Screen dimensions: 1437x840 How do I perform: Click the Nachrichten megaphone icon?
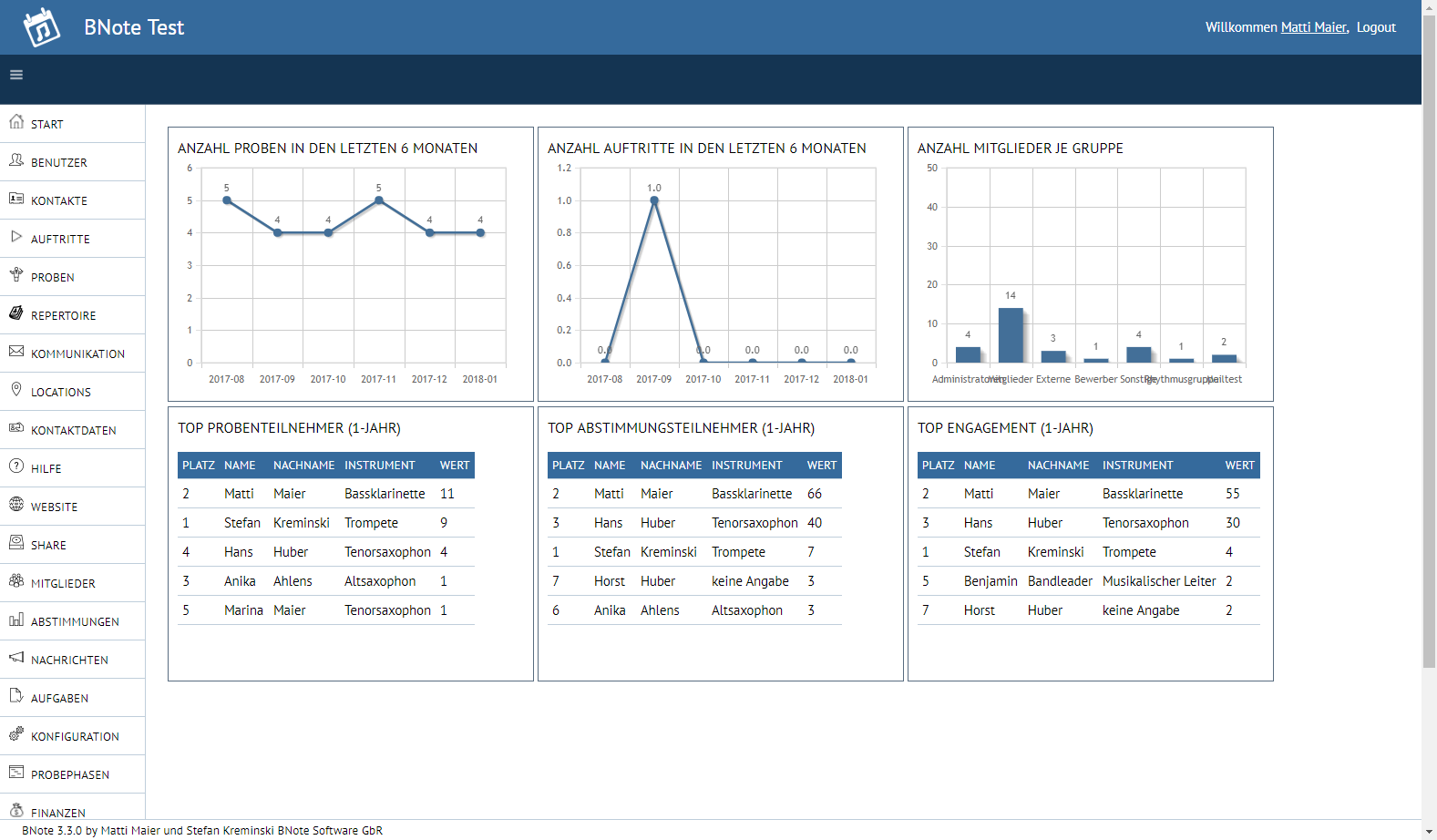(16, 657)
